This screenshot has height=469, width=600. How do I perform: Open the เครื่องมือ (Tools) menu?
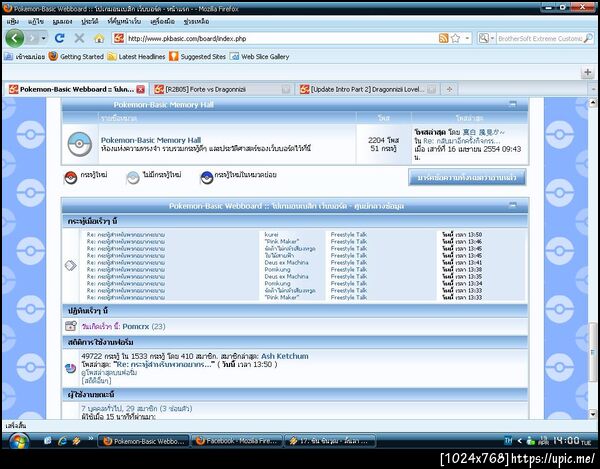pyautogui.click(x=162, y=21)
